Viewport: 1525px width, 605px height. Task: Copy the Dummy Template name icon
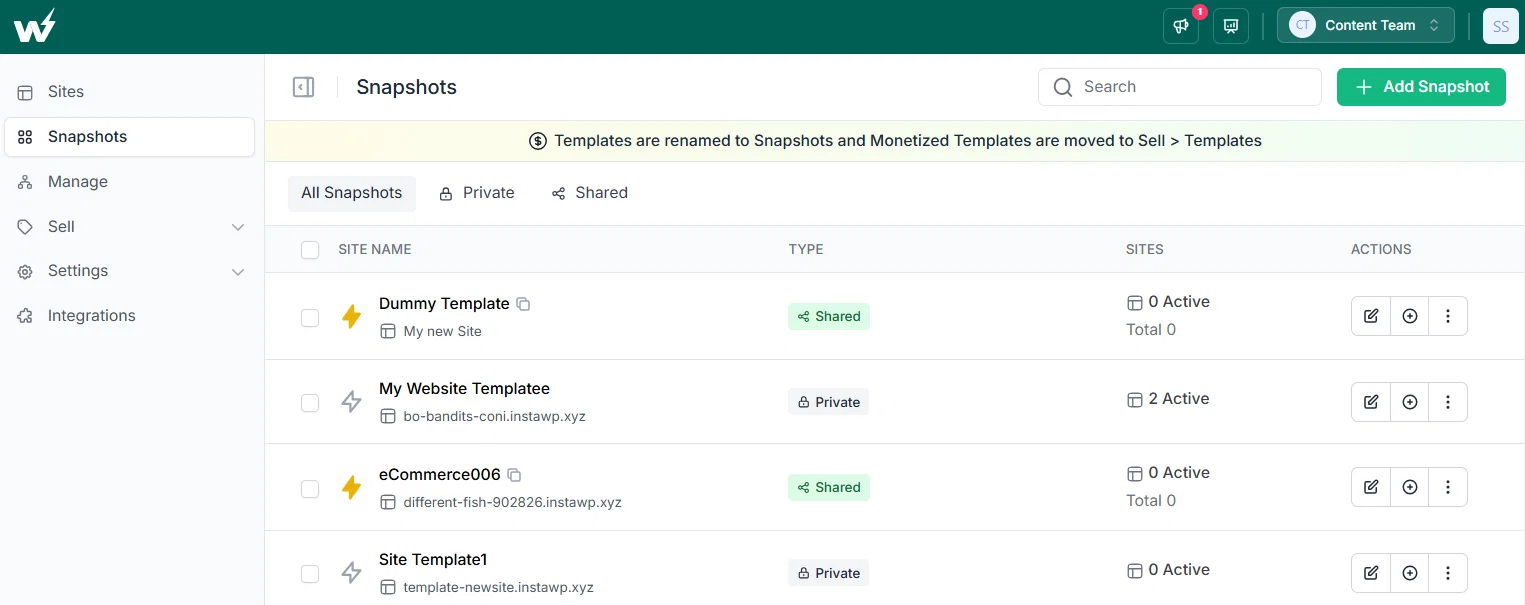(523, 303)
